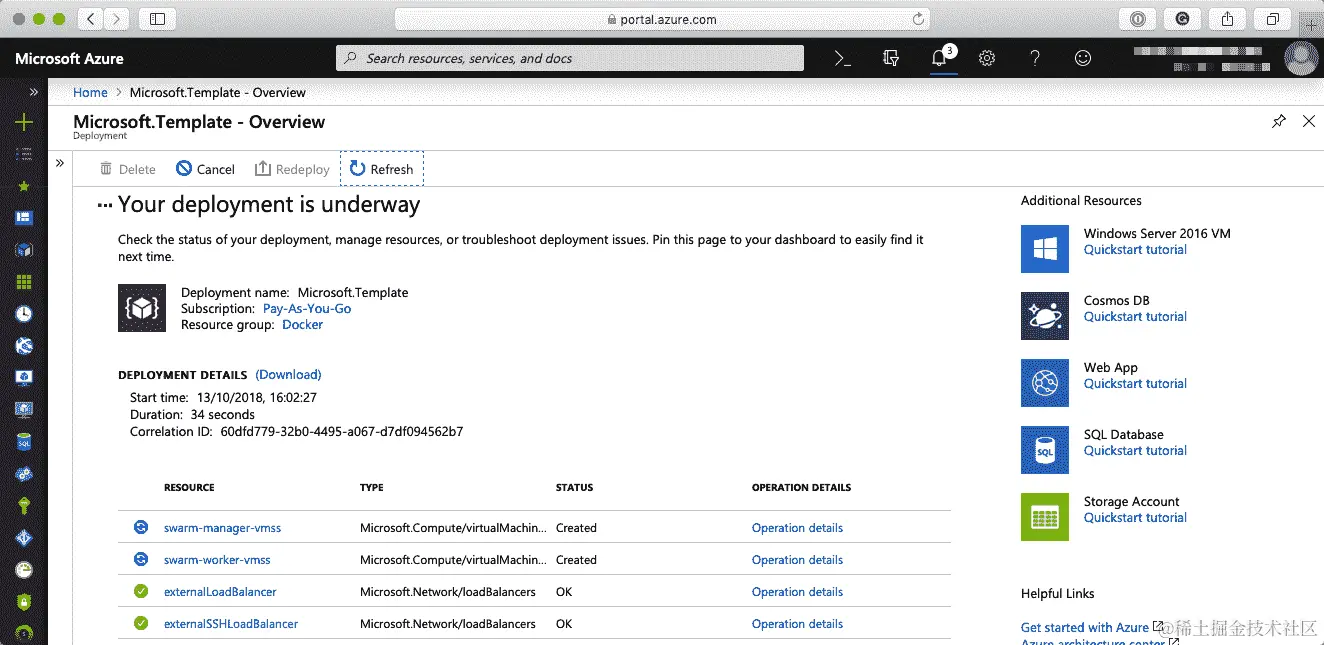Open the feedback smiley icon
The width and height of the screenshot is (1324, 645).
point(1083,58)
